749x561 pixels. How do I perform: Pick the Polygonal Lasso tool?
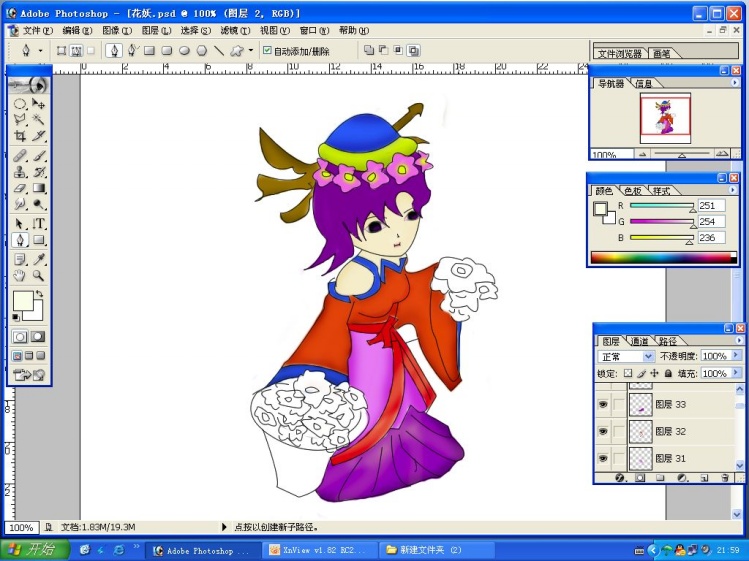tap(20, 119)
